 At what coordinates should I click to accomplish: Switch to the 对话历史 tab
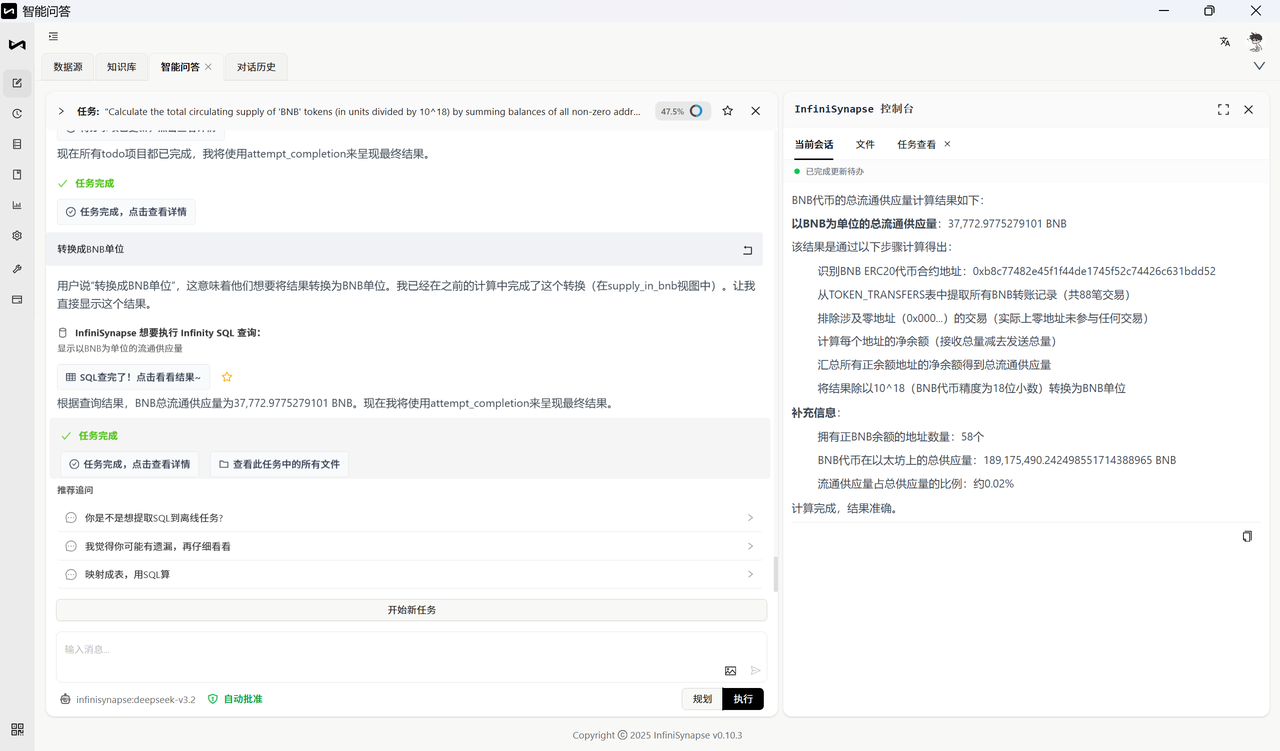coord(256,67)
